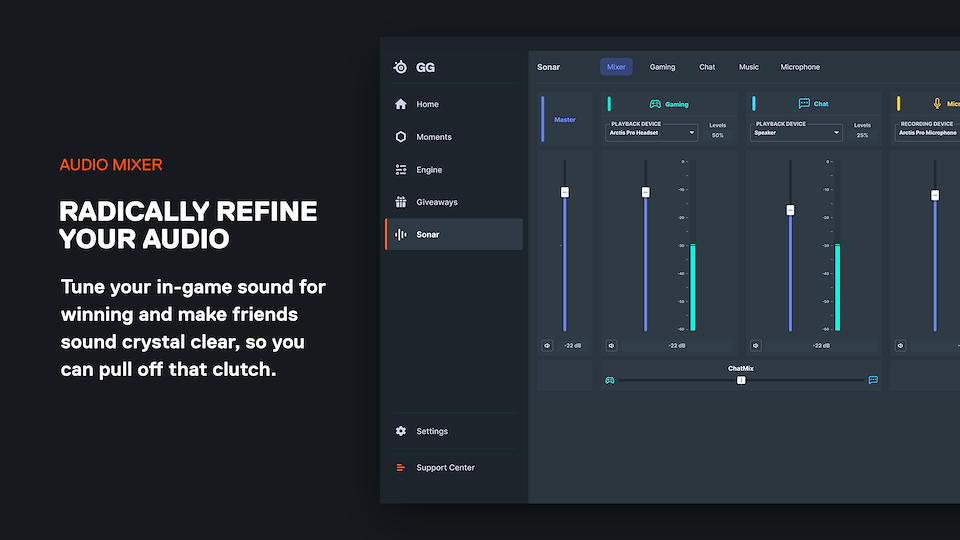
Task: Open Giveaways gift icon in sidebar
Action: [x=401, y=202]
